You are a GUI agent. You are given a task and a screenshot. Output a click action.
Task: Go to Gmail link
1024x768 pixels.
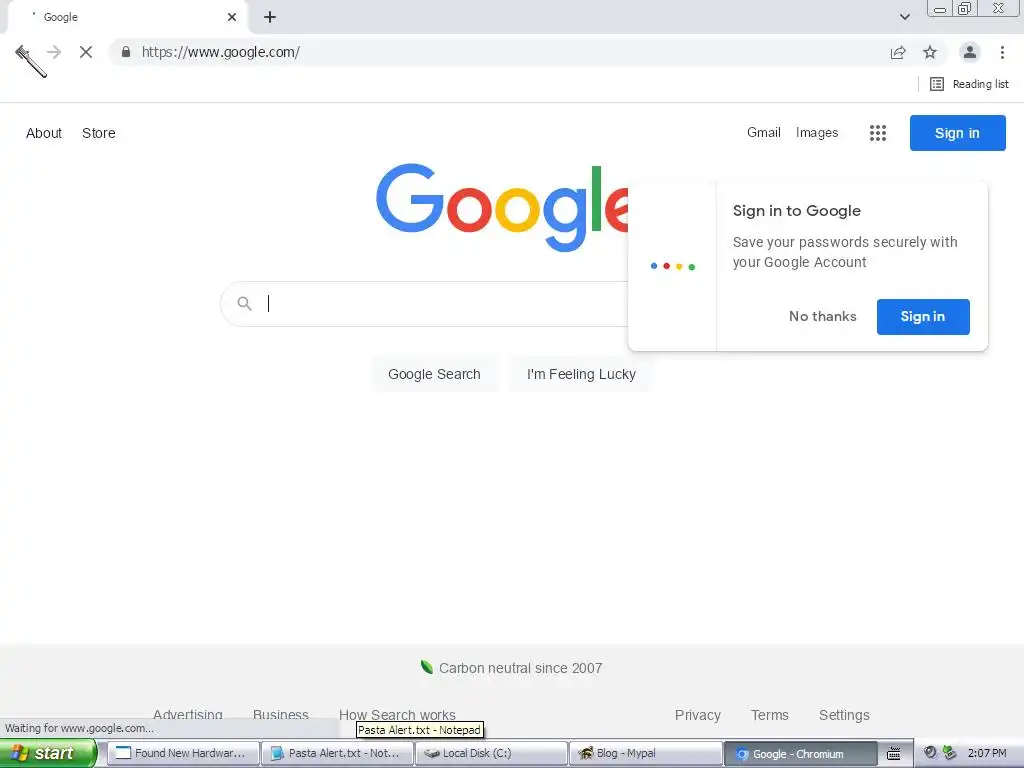click(x=763, y=133)
